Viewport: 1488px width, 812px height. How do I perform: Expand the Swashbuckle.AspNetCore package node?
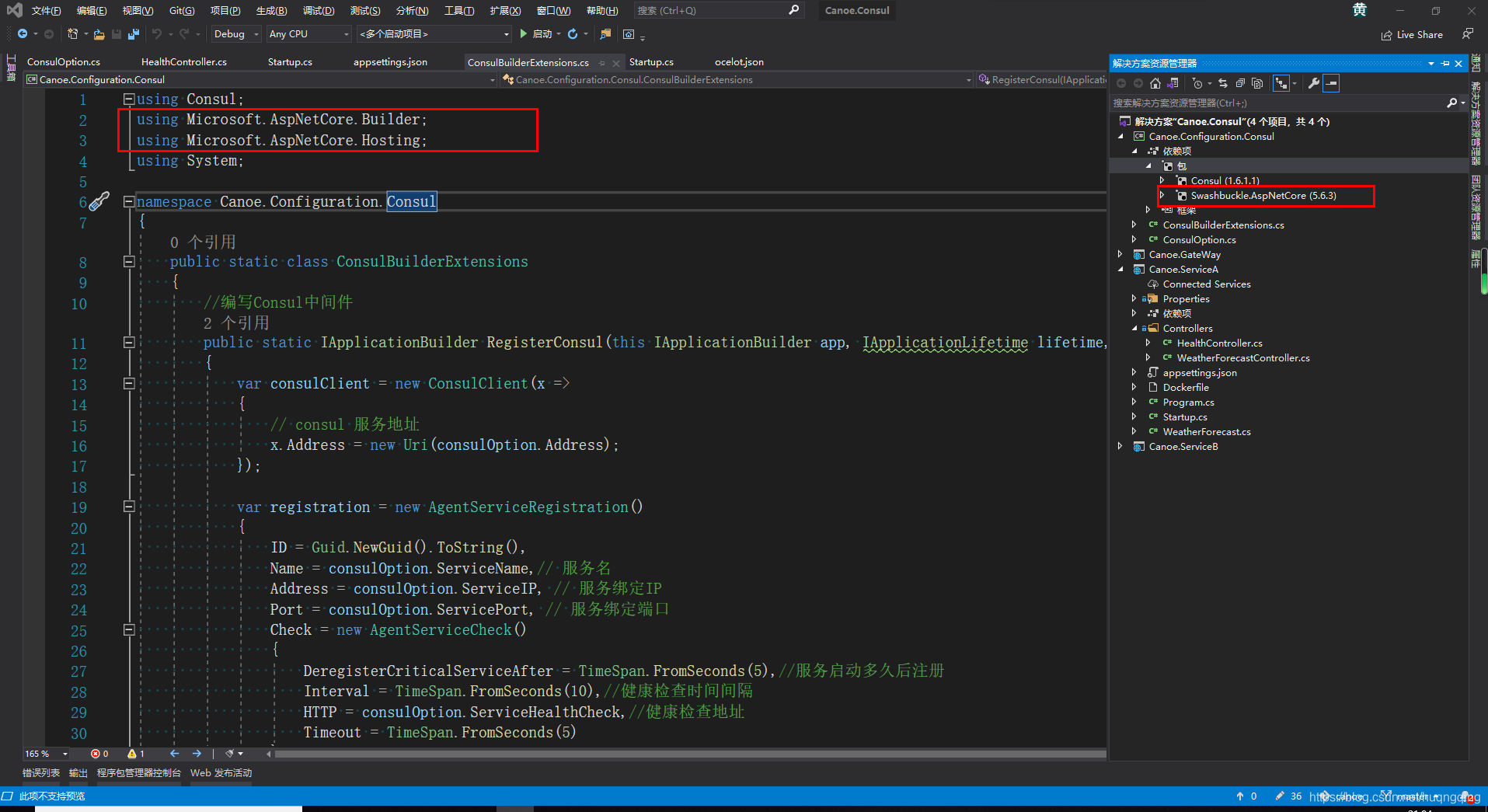(1162, 196)
